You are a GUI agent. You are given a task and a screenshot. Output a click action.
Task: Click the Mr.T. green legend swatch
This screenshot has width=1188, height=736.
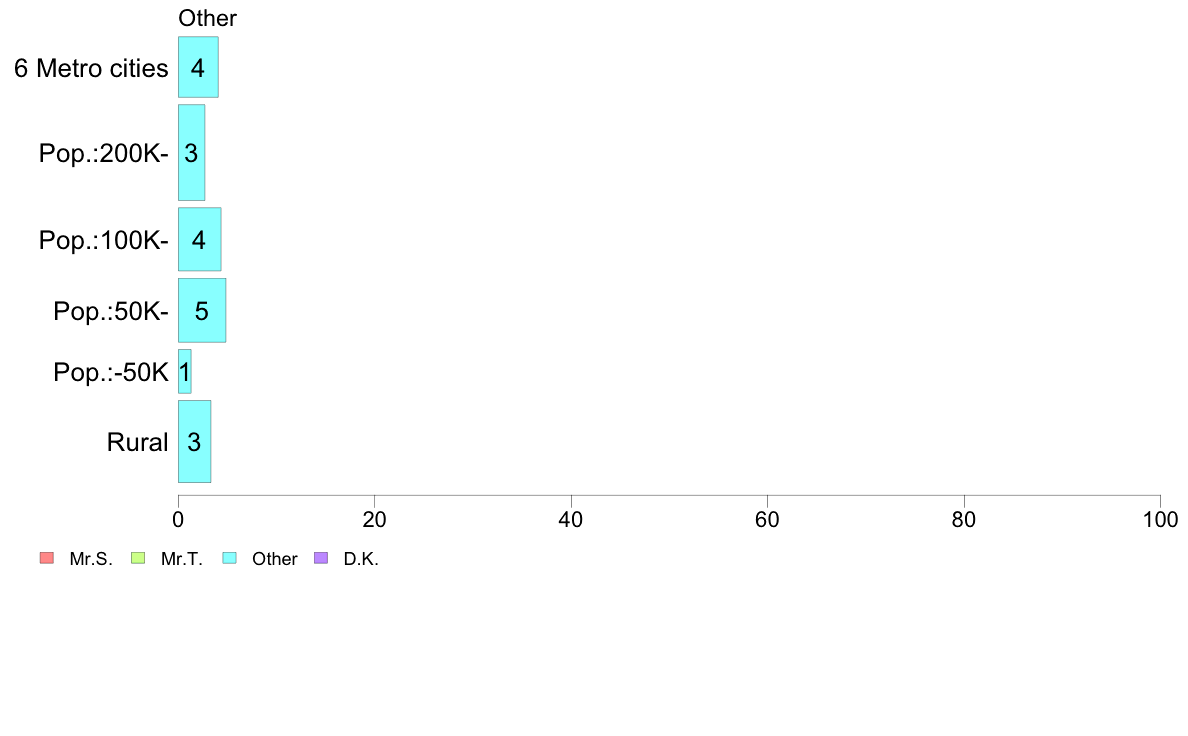click(138, 559)
